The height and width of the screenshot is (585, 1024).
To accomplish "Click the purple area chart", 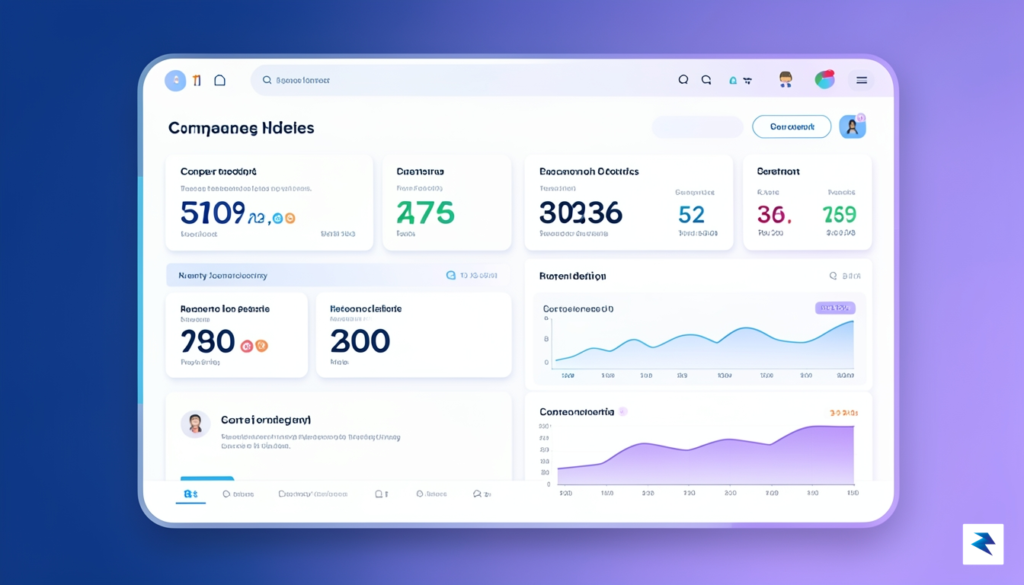I will [705, 455].
